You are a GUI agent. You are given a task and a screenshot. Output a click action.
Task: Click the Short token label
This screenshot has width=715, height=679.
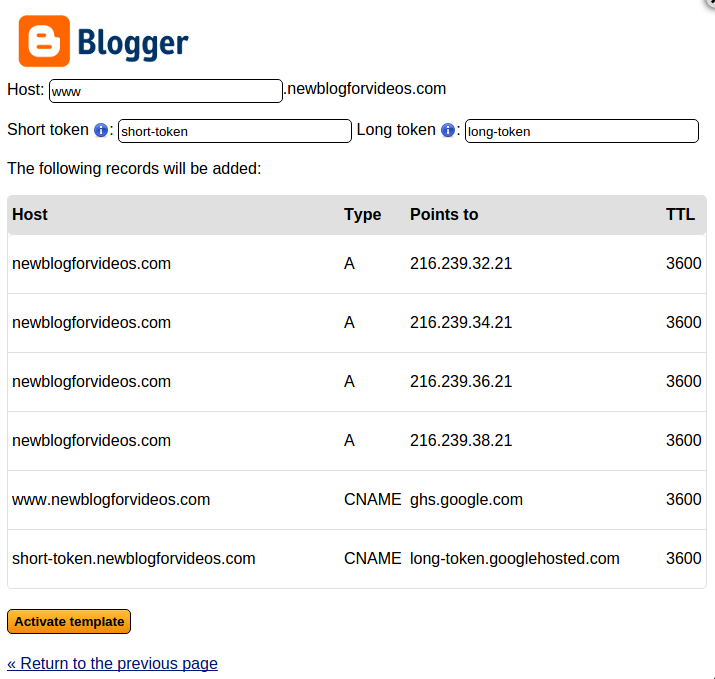point(48,130)
